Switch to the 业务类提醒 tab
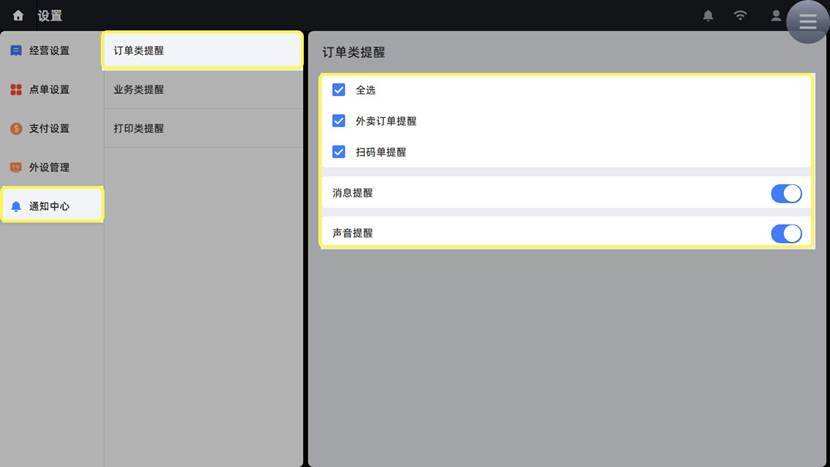The image size is (830, 467). 203,89
